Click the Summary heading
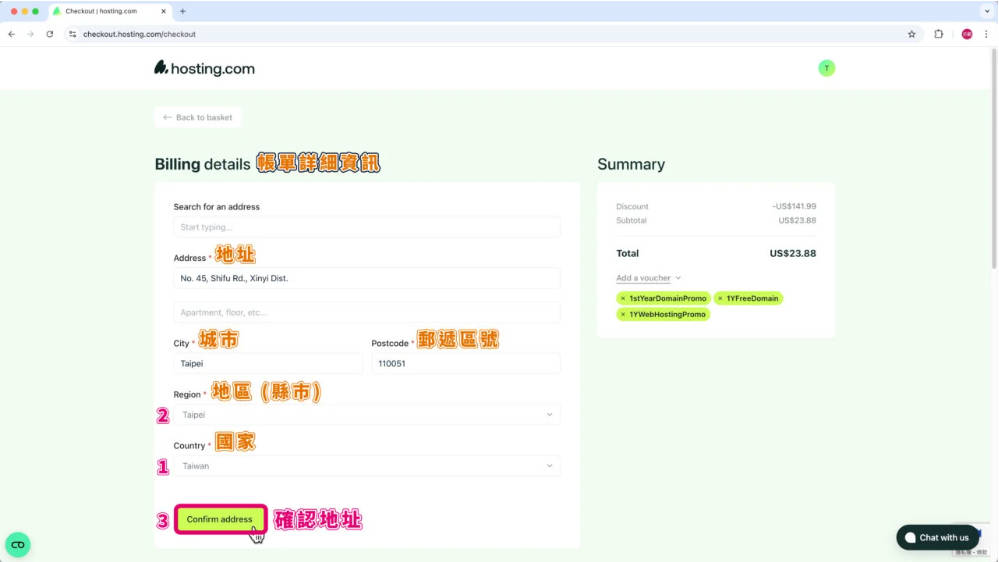Image resolution: width=999 pixels, height=562 pixels. [631, 164]
